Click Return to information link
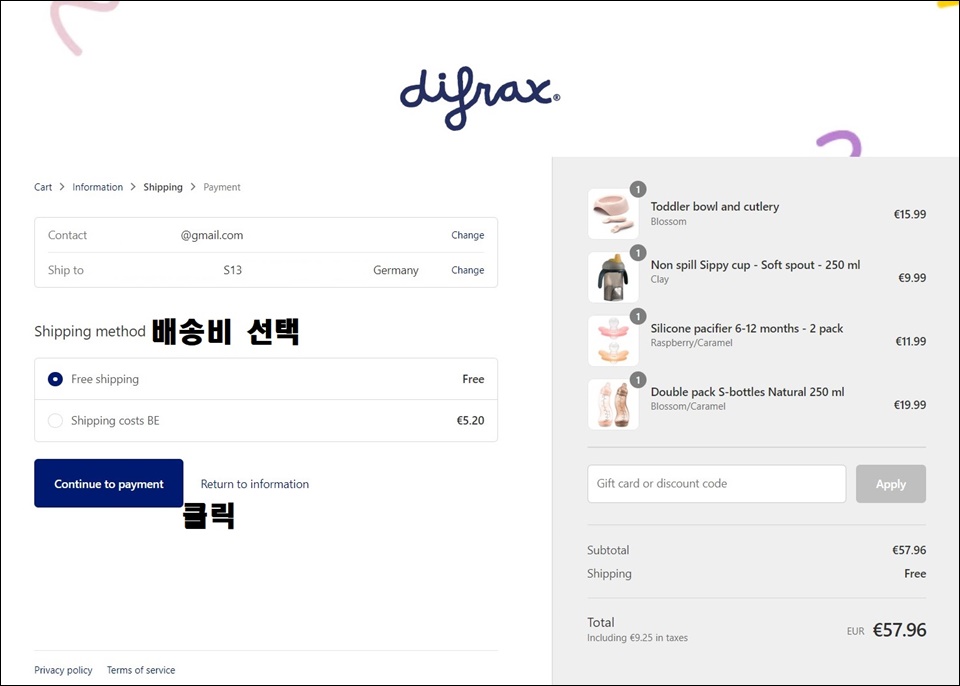The image size is (960, 686). click(x=255, y=484)
